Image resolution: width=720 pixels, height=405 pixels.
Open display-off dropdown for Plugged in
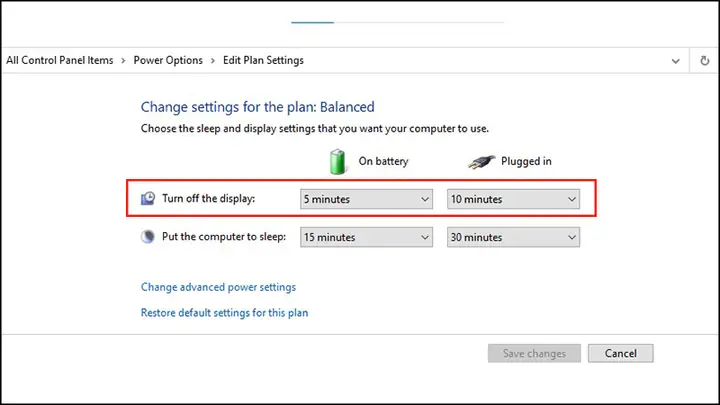pos(513,199)
